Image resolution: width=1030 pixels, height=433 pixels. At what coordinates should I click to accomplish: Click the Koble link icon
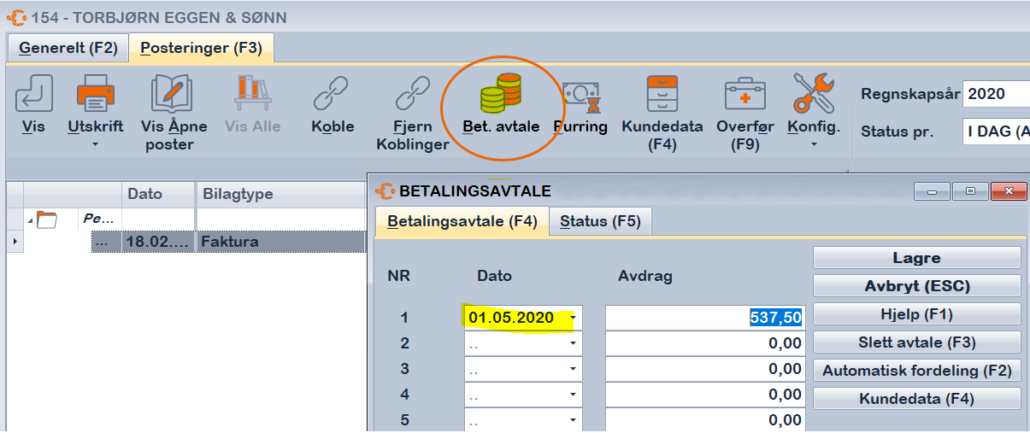(x=332, y=93)
